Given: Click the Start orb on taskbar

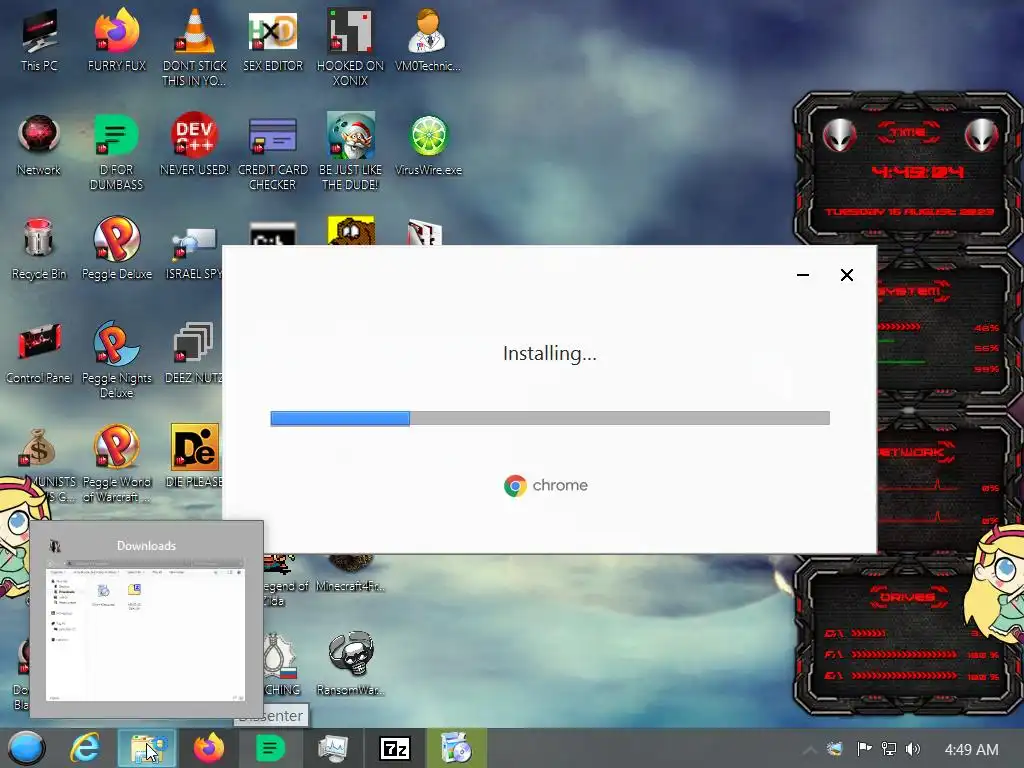Looking at the screenshot, I should pyautogui.click(x=26, y=748).
